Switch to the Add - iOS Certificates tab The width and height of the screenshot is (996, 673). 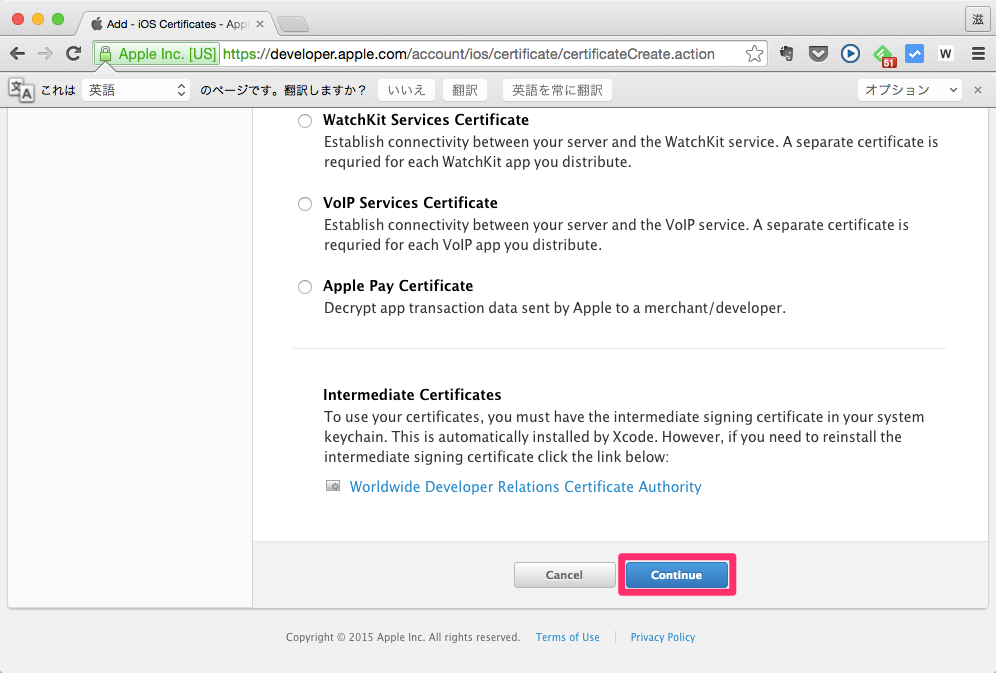click(178, 24)
